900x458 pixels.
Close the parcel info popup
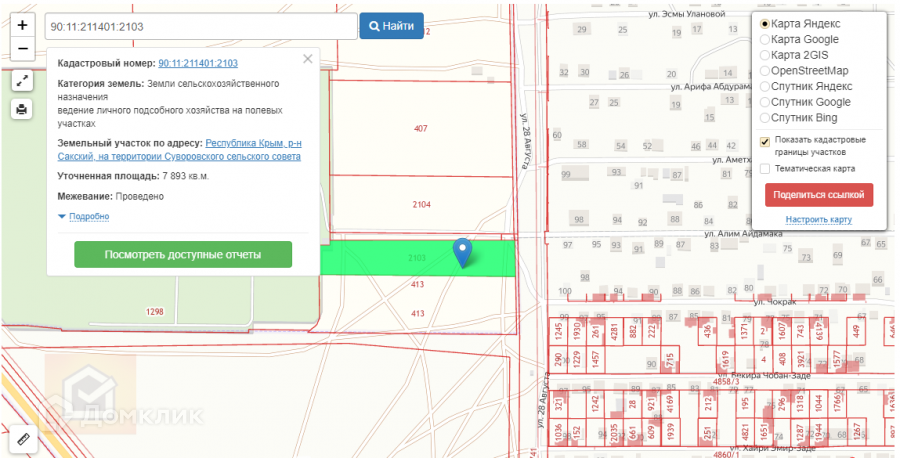click(308, 59)
